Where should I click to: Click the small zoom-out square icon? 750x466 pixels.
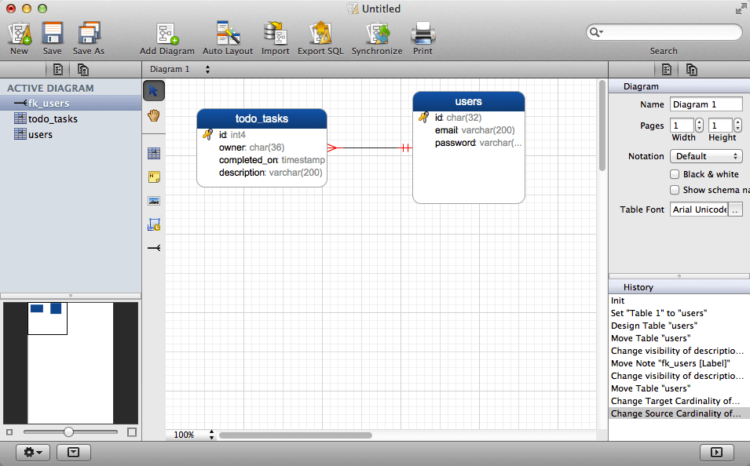(9, 432)
